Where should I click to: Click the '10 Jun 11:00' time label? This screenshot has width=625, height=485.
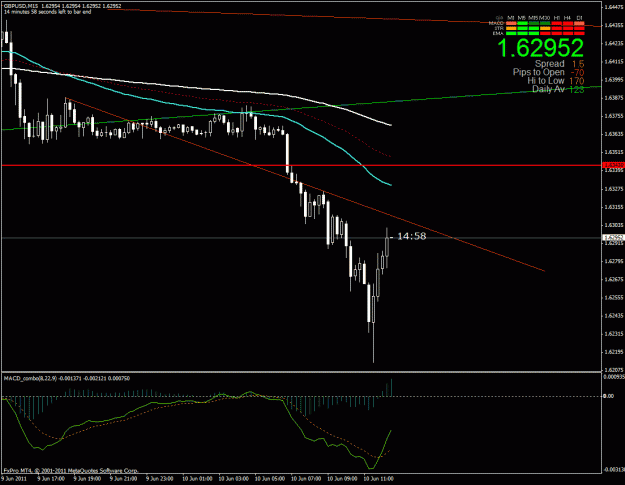click(x=378, y=479)
